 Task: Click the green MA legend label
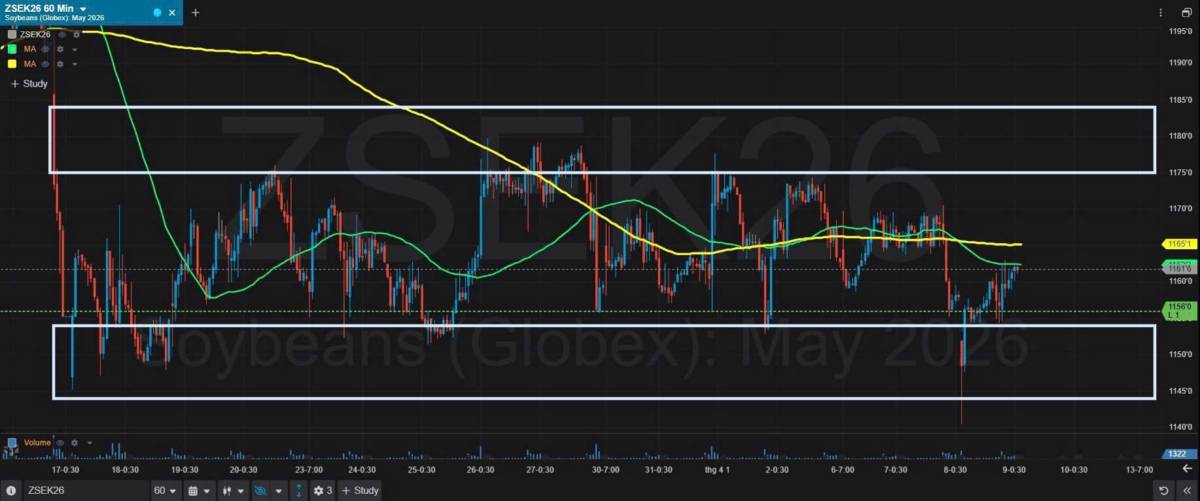click(28, 48)
